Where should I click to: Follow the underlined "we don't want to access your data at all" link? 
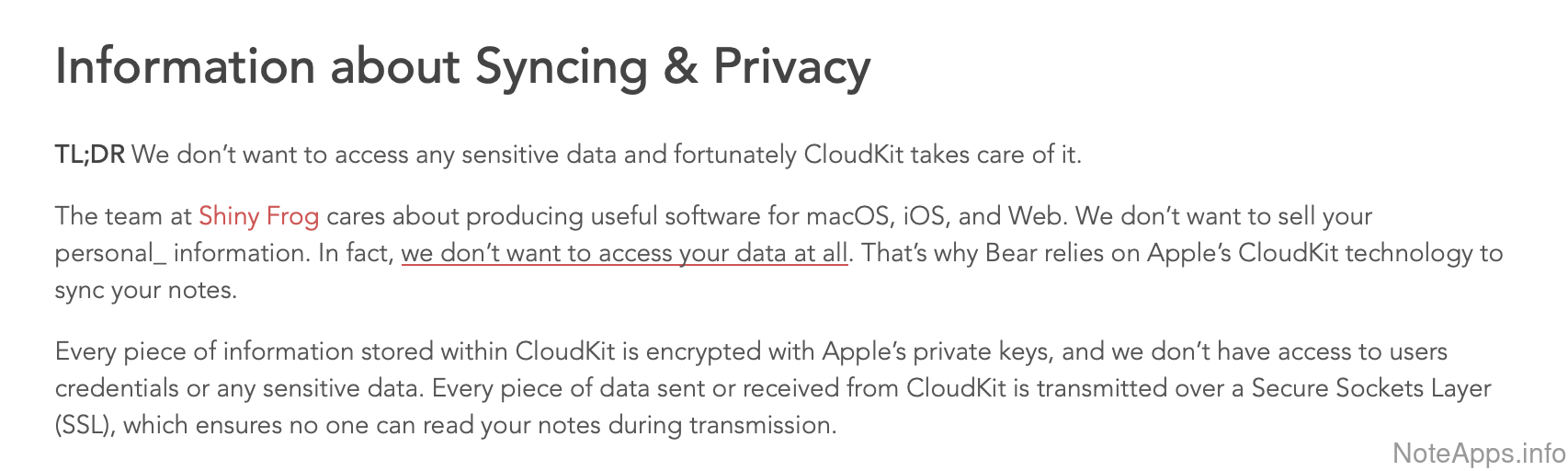tap(624, 253)
